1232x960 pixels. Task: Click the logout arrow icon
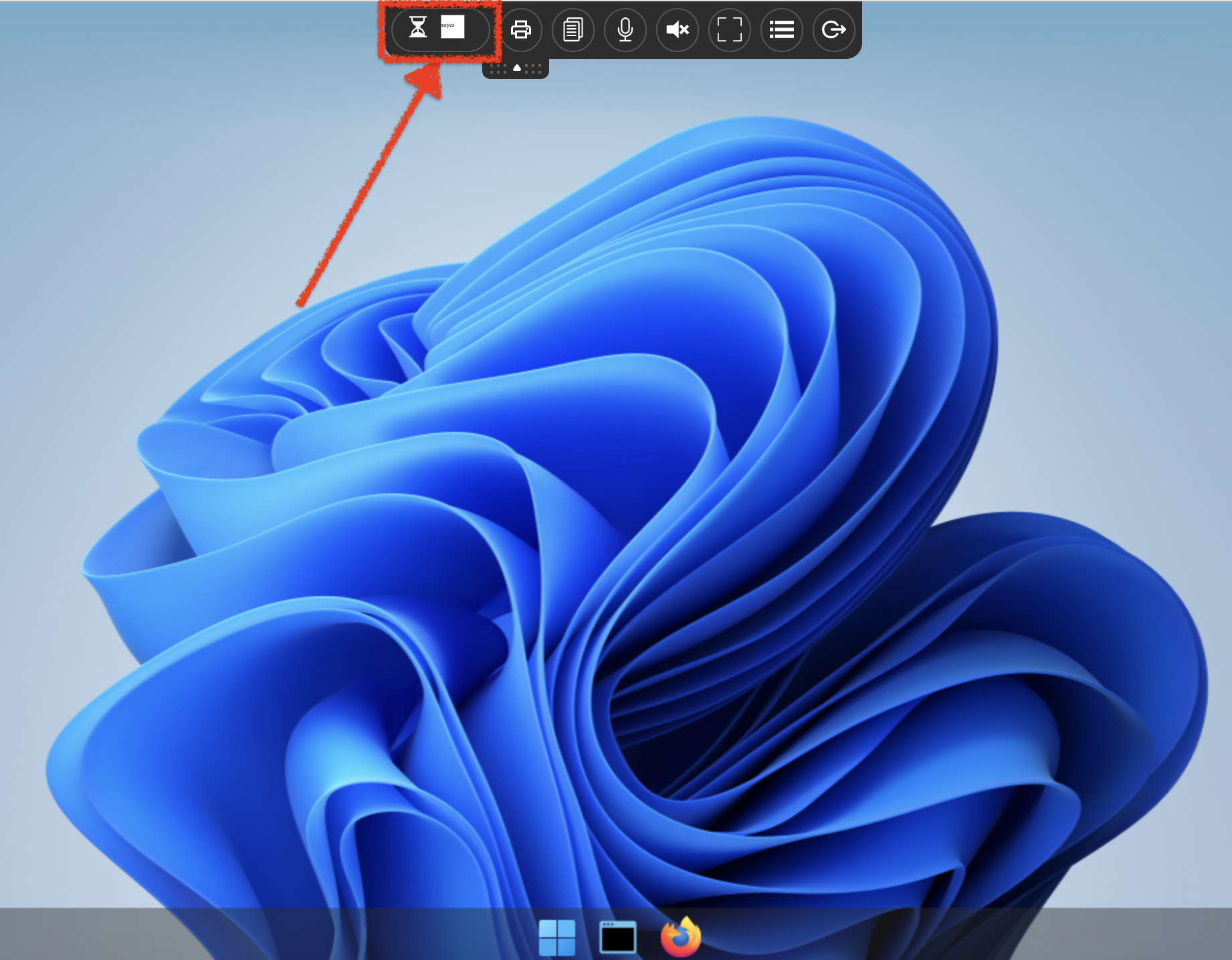click(x=834, y=29)
